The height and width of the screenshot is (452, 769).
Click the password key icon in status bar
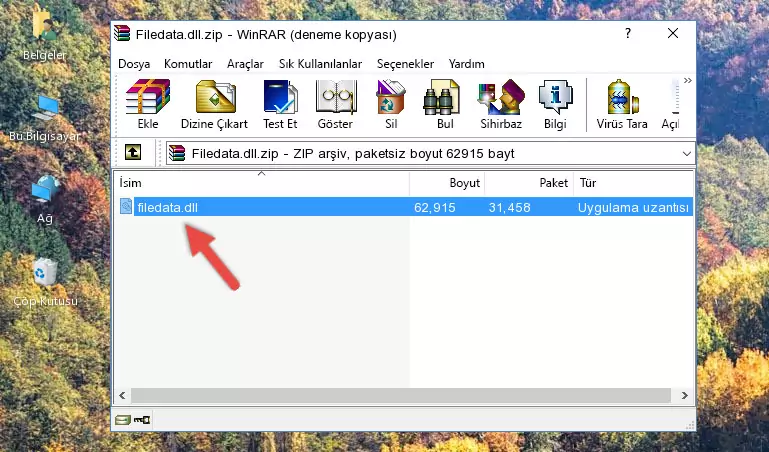[142, 420]
